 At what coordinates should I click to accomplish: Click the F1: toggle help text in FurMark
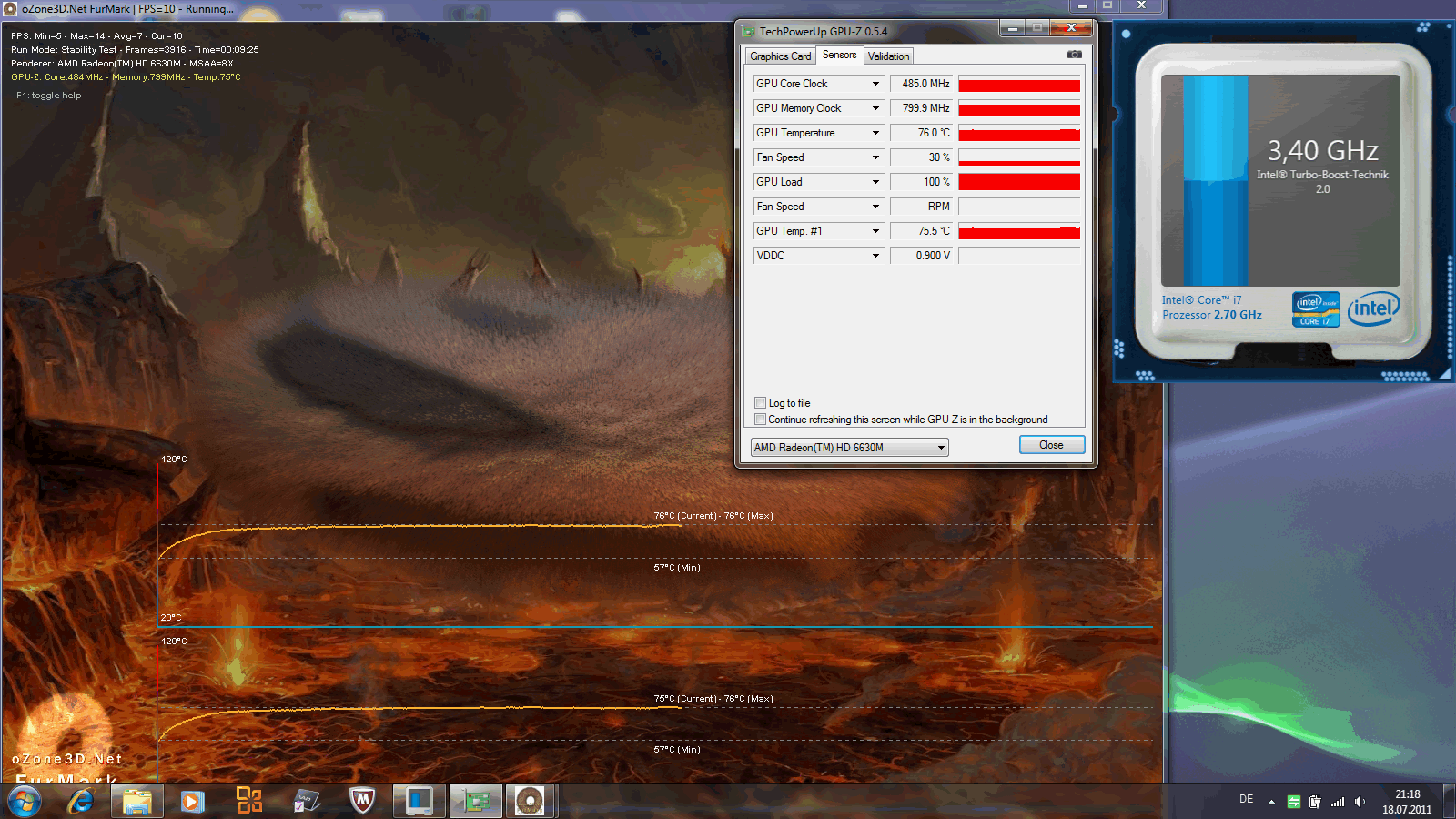coord(48,96)
